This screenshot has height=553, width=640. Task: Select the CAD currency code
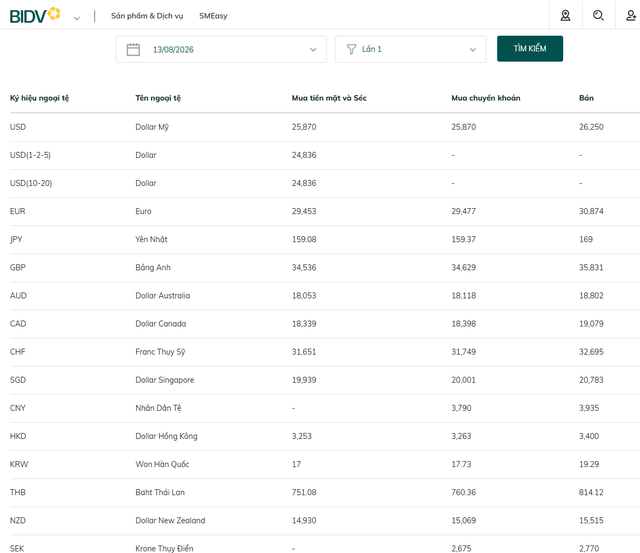(x=18, y=324)
